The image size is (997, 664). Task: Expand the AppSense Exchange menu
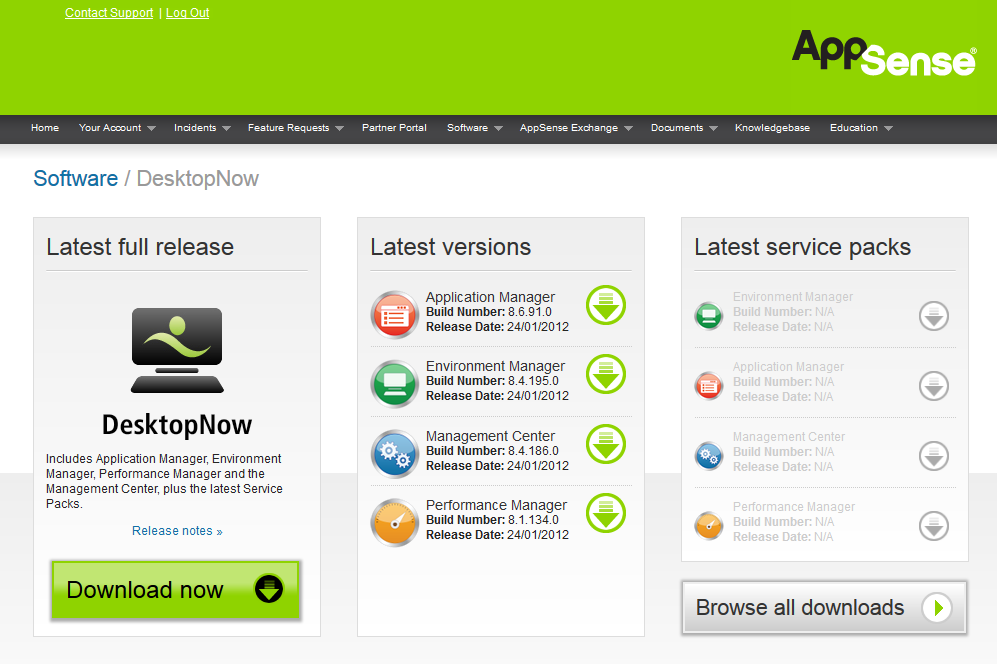coord(575,128)
